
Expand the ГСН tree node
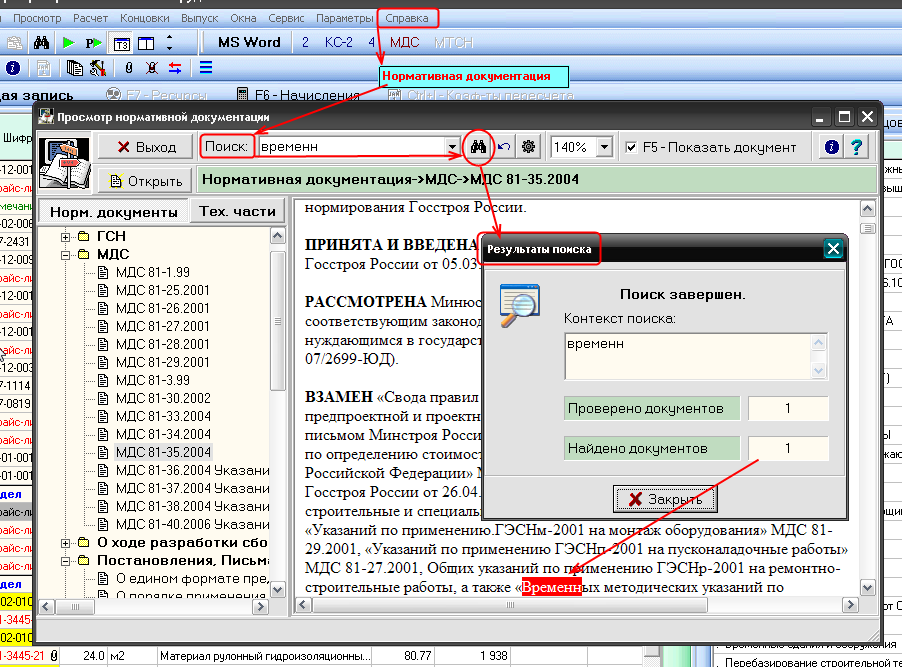[66, 237]
